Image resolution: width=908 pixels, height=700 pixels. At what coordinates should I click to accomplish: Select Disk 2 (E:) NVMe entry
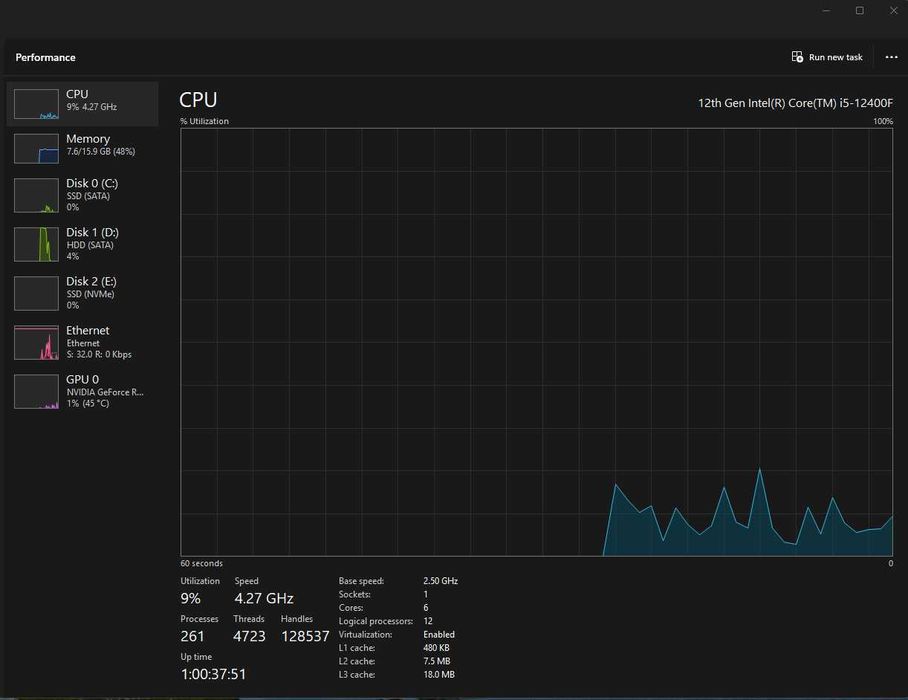[x=82, y=294]
